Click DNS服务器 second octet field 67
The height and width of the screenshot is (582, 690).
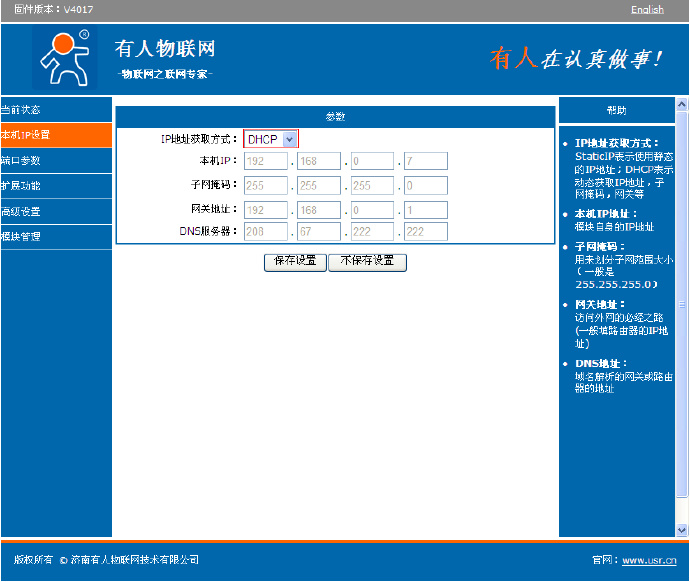(319, 231)
